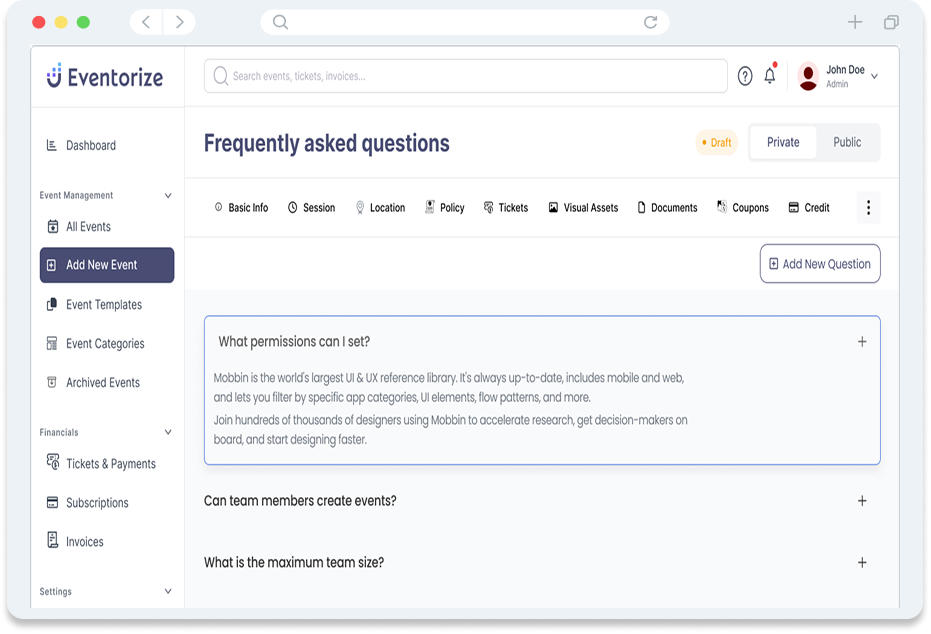Click the Archived Events box icon
This screenshot has height=634, width=931.
tap(52, 383)
